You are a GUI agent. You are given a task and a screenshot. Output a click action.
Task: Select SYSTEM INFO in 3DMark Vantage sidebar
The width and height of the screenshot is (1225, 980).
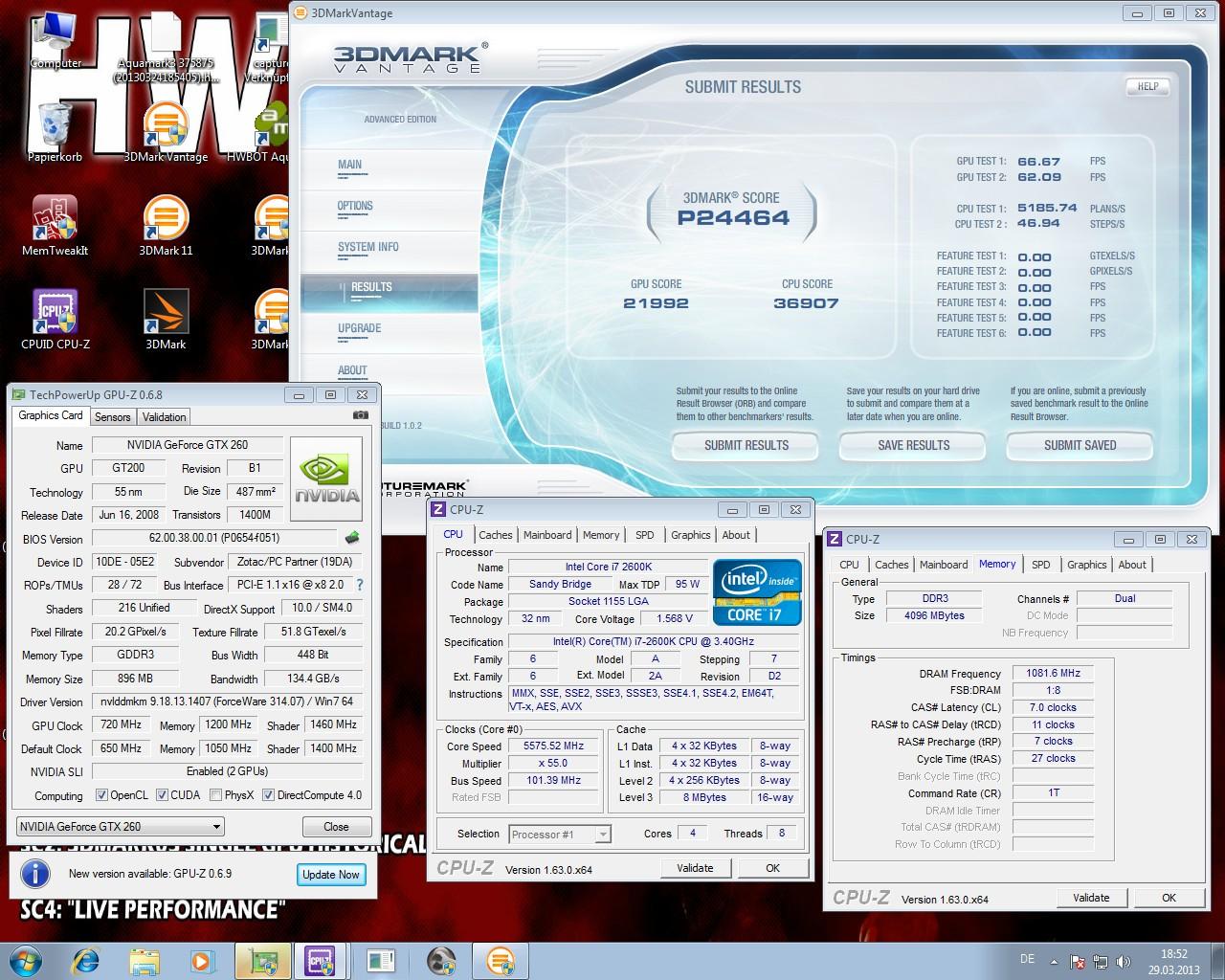tap(367, 247)
